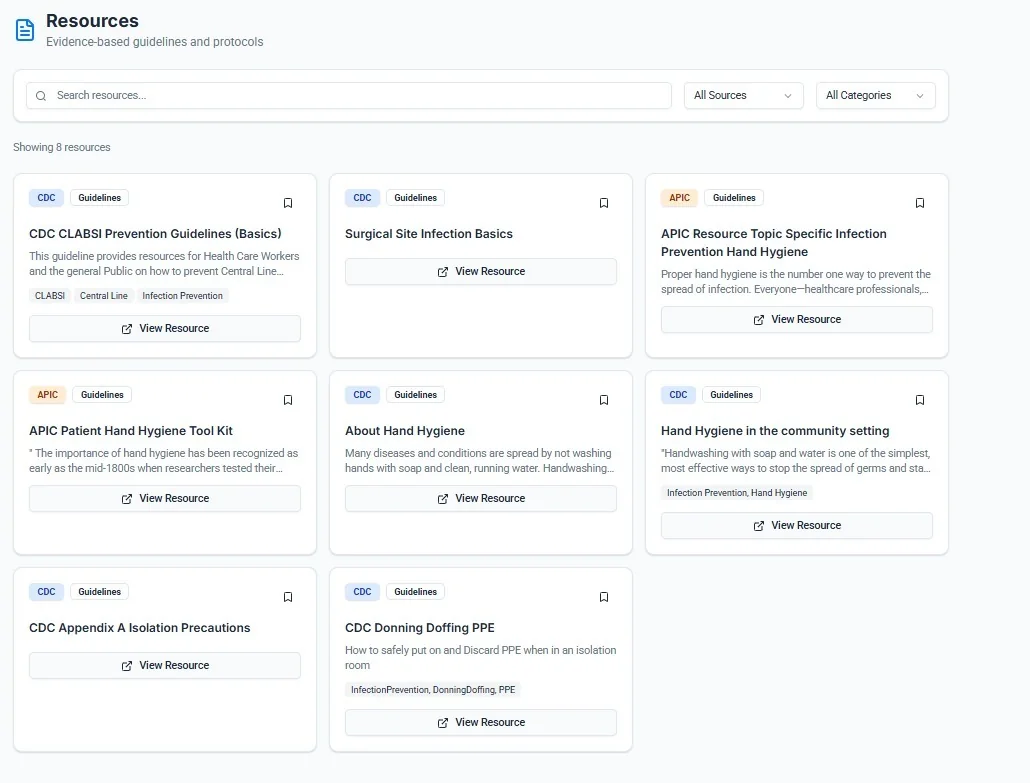View Resource for About Hand Hygiene
This screenshot has width=1030, height=783.
pyautogui.click(x=481, y=499)
